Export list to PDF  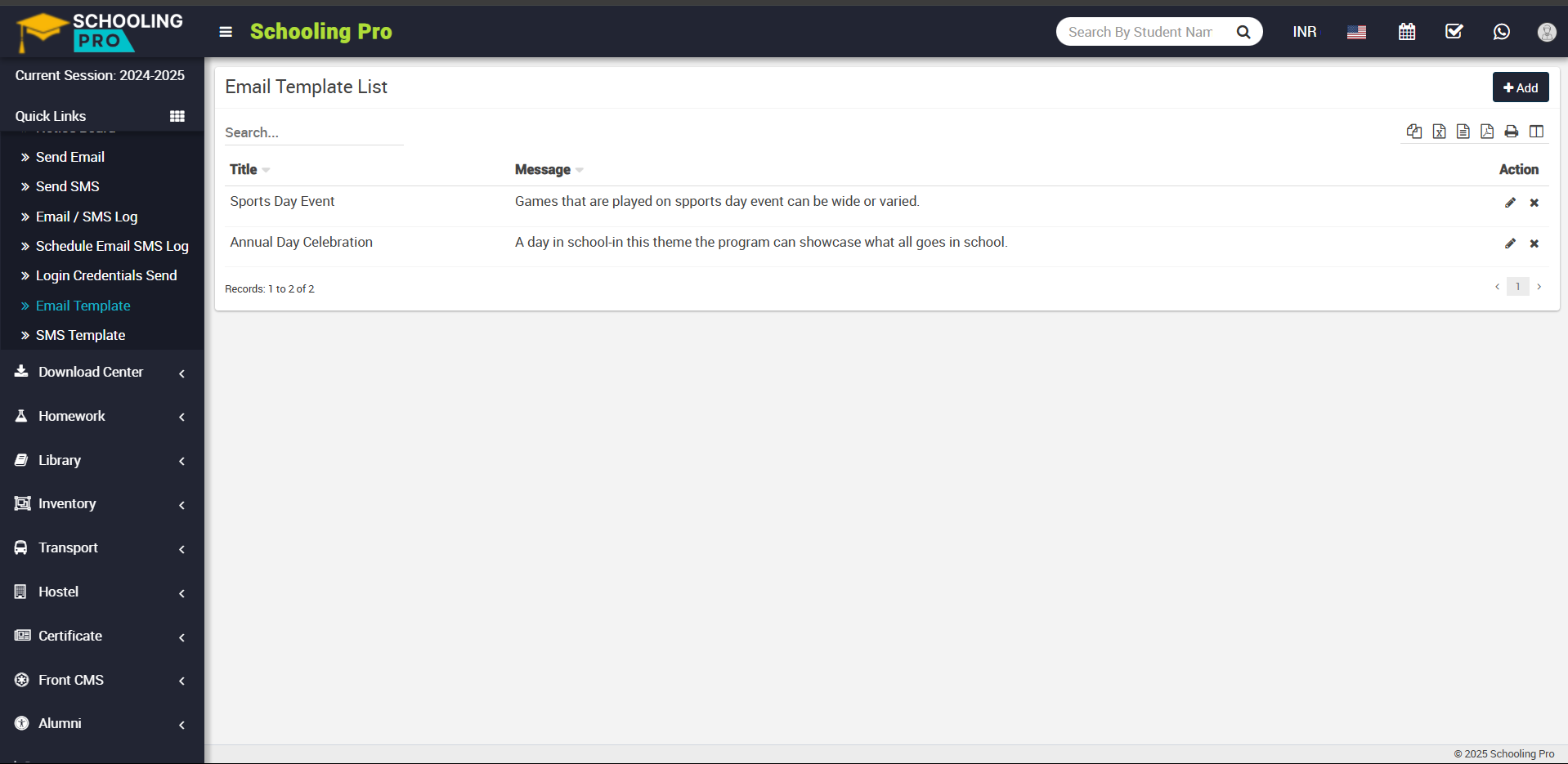(x=1487, y=132)
